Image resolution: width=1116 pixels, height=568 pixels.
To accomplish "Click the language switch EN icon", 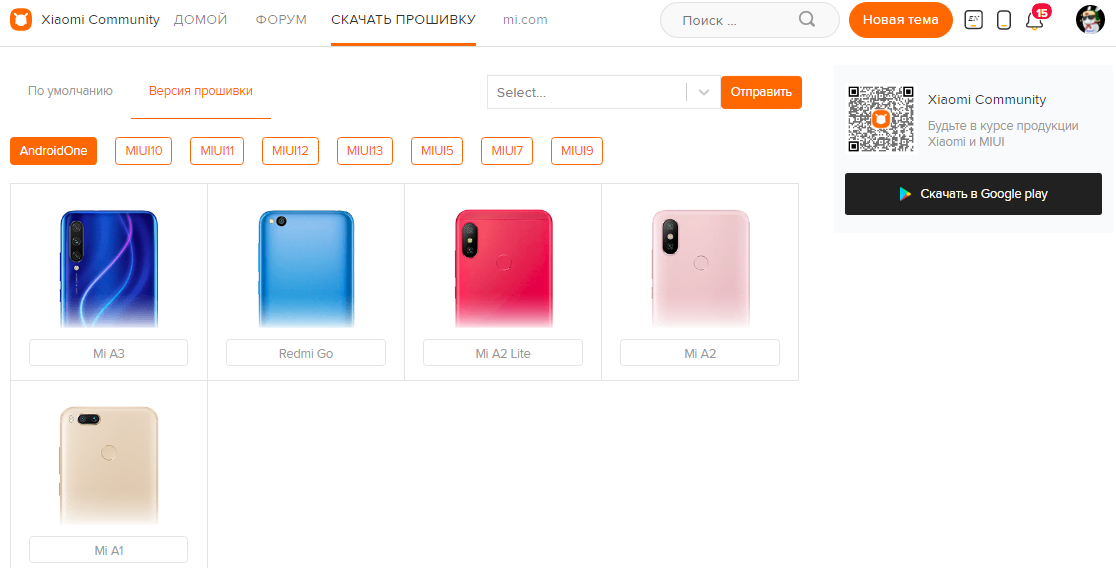I will (x=974, y=20).
